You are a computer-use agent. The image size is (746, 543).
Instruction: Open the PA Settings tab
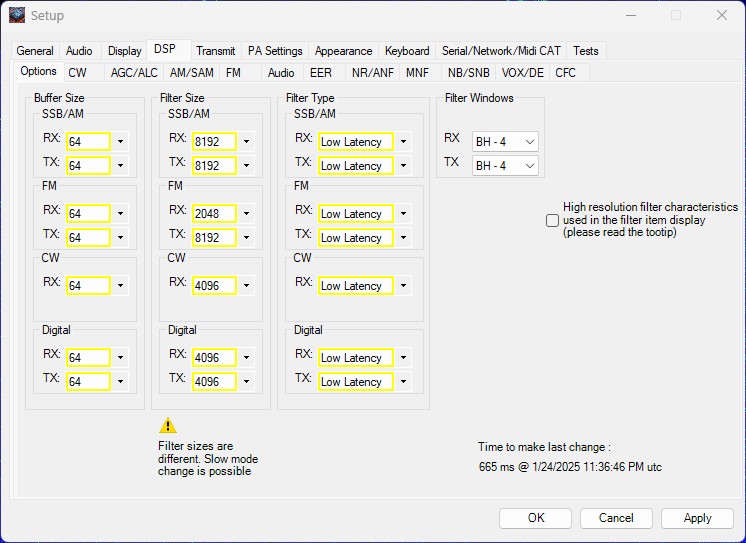(x=275, y=51)
